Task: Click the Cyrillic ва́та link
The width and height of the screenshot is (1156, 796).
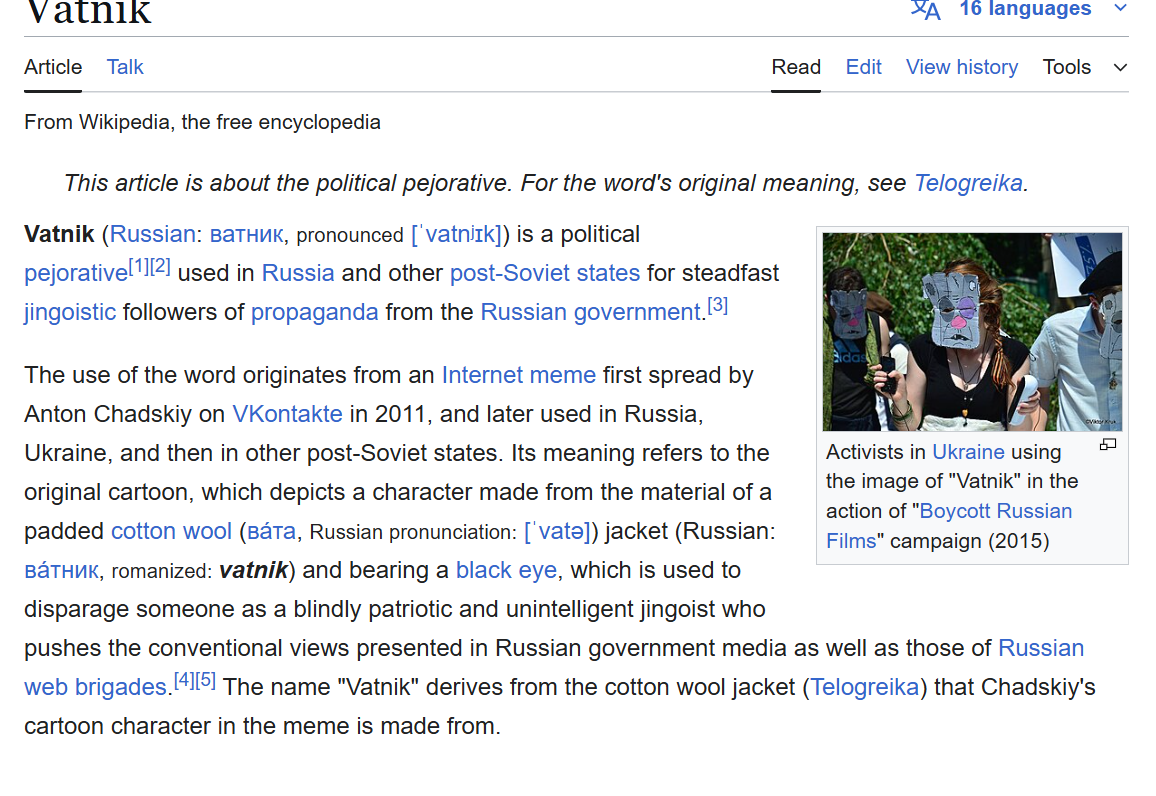Action: click(271, 531)
